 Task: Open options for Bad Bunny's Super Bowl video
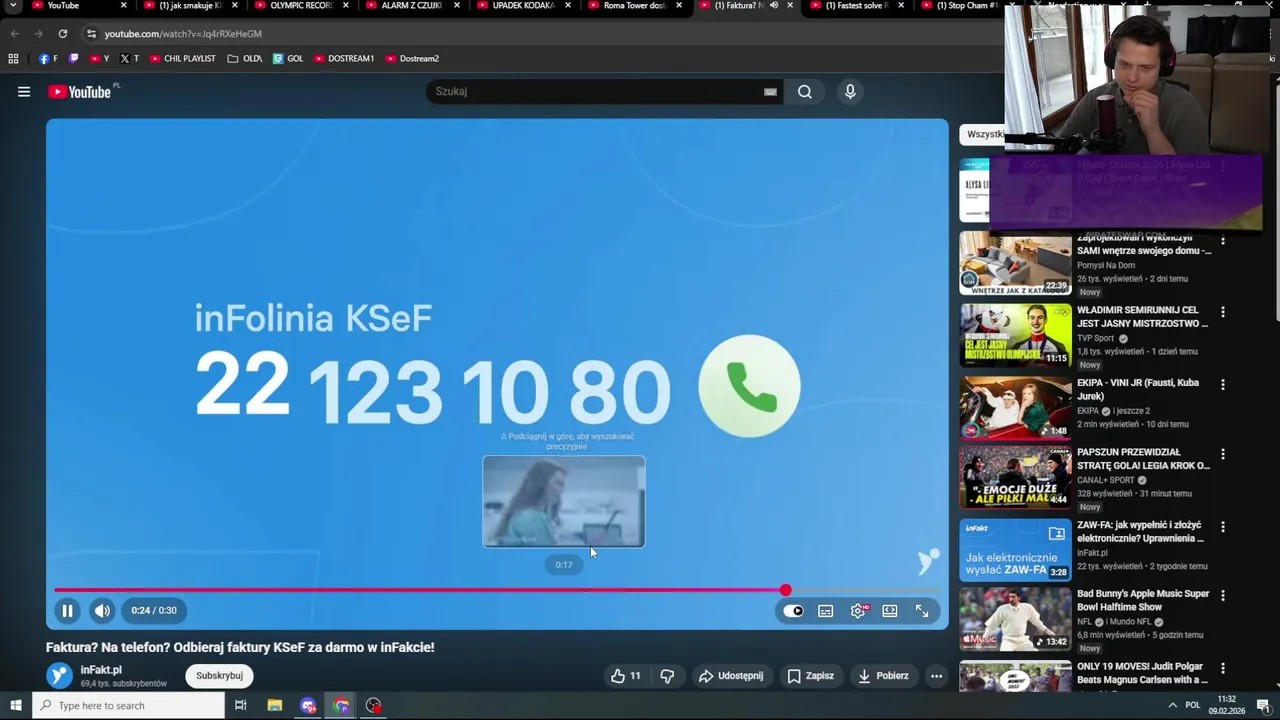(1222, 596)
